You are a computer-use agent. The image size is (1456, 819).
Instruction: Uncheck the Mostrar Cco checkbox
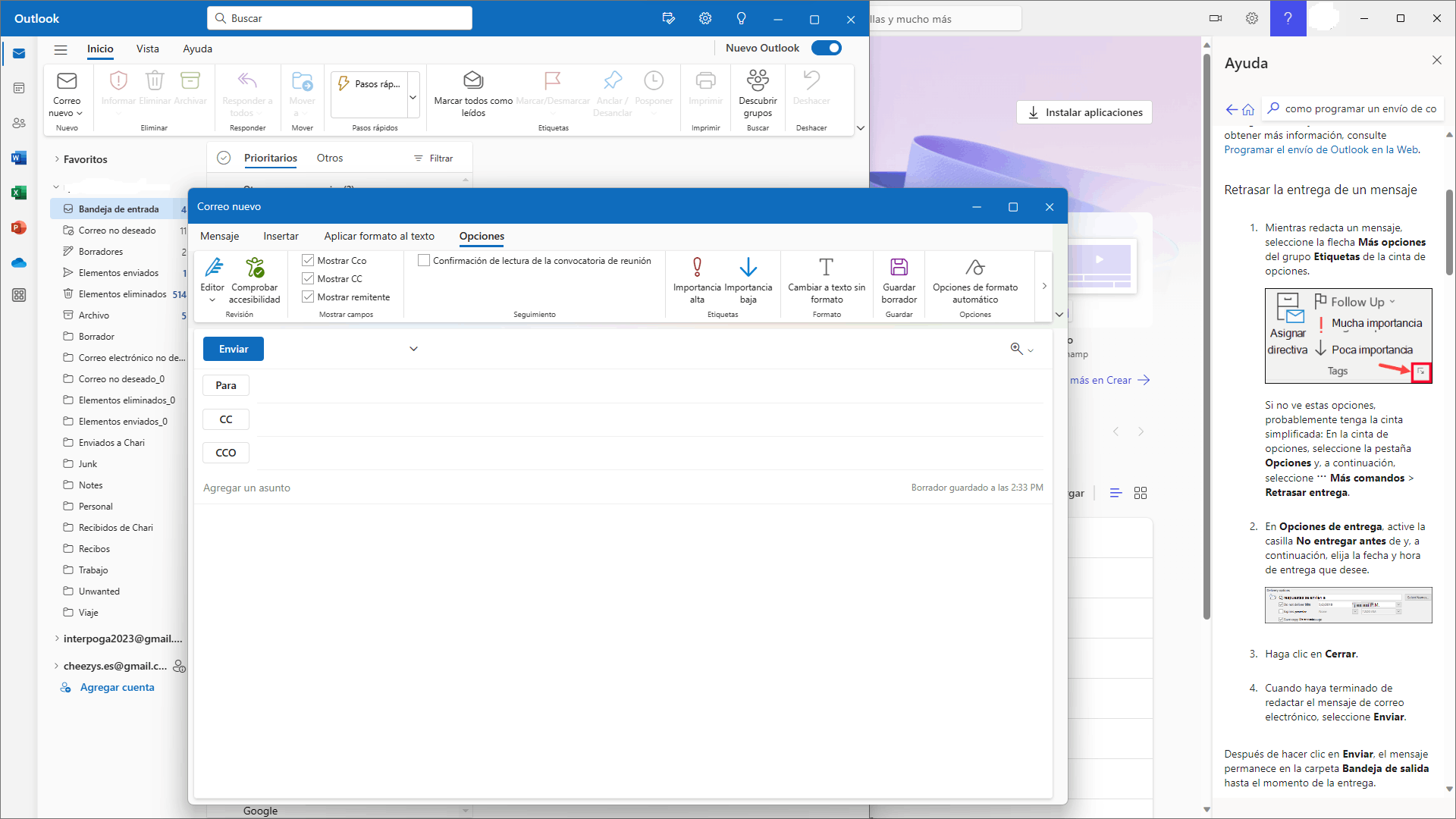click(309, 260)
